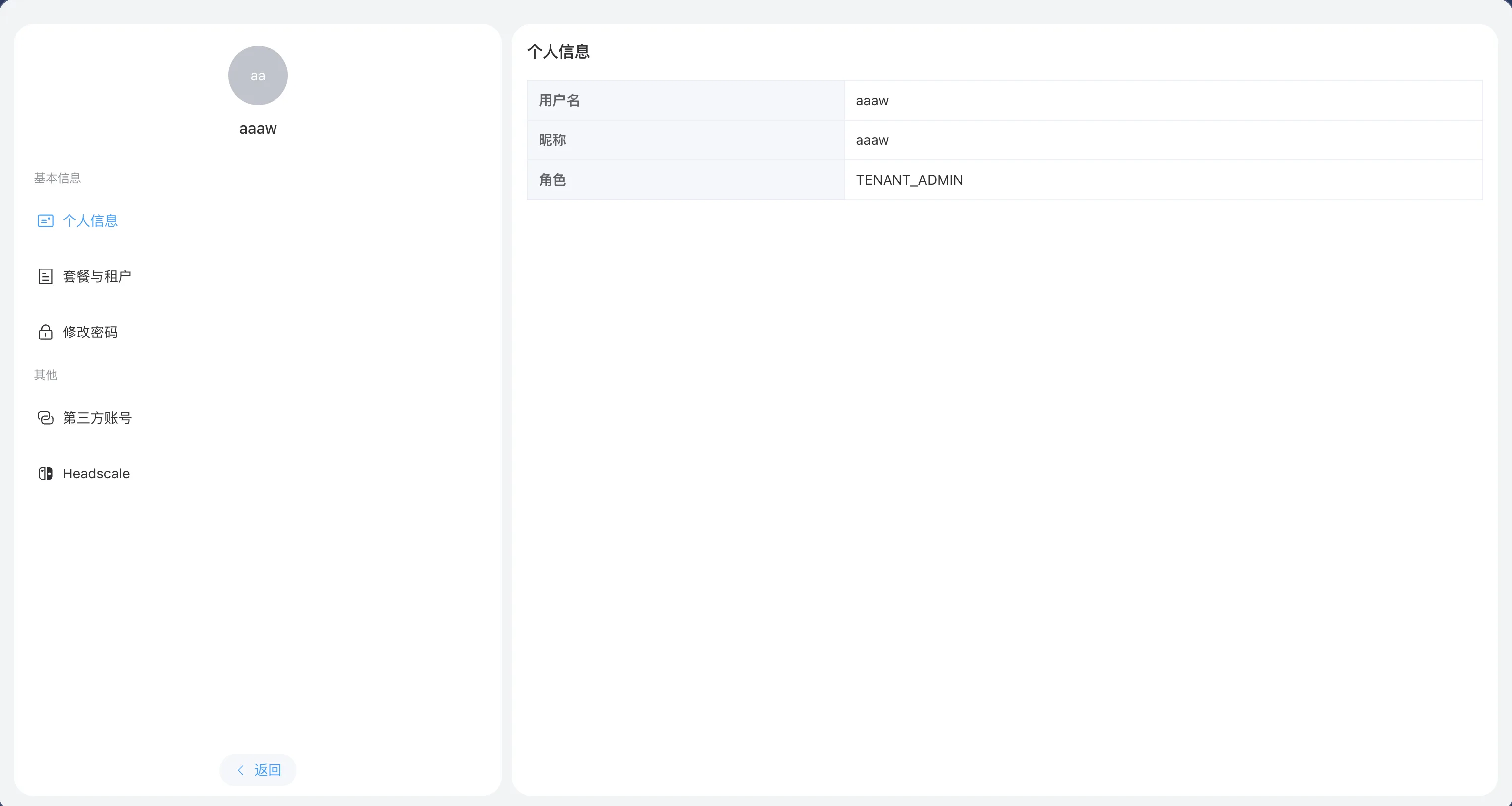This screenshot has height=806, width=1512.
Task: Open the Headscale menu entry
Action: click(x=96, y=474)
